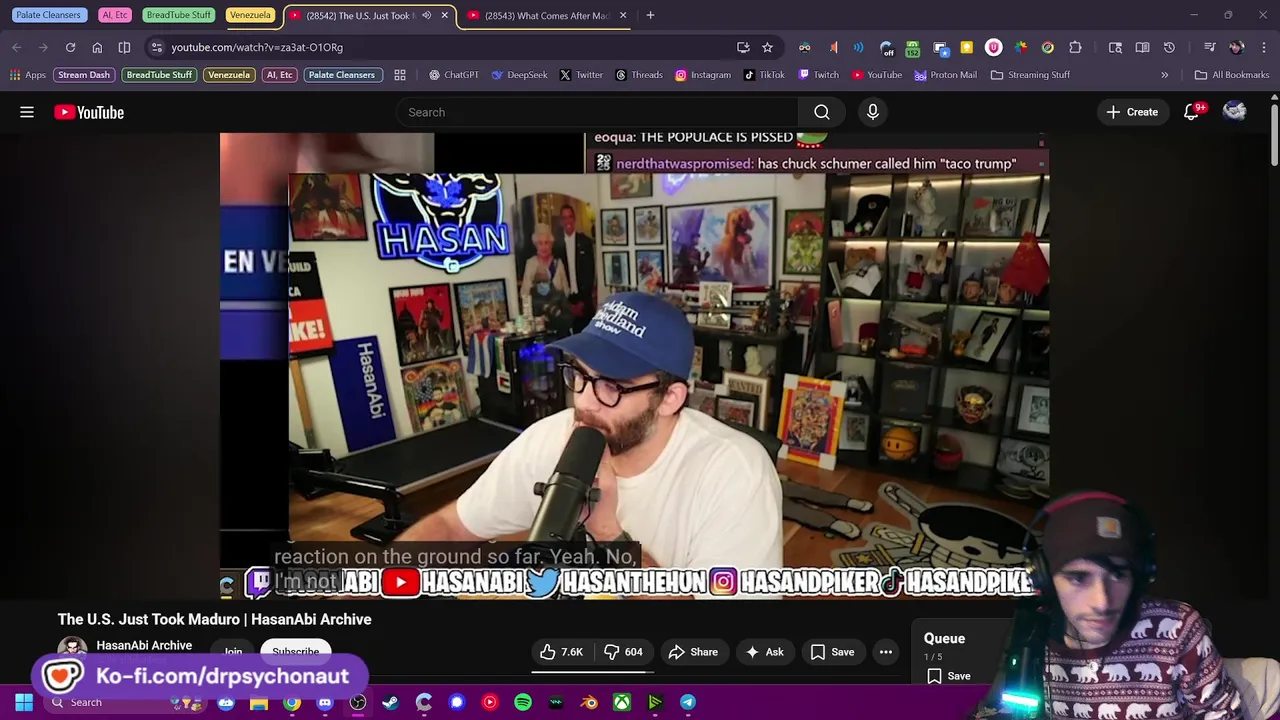Open the TikTok bookmark
The image size is (1280, 720).
tap(764, 75)
